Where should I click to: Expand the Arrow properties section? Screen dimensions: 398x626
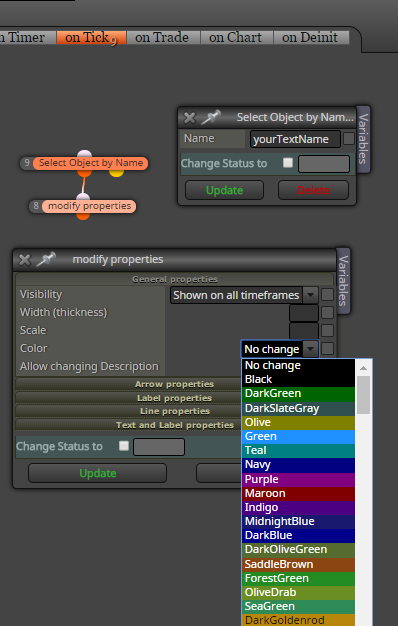click(x=174, y=384)
